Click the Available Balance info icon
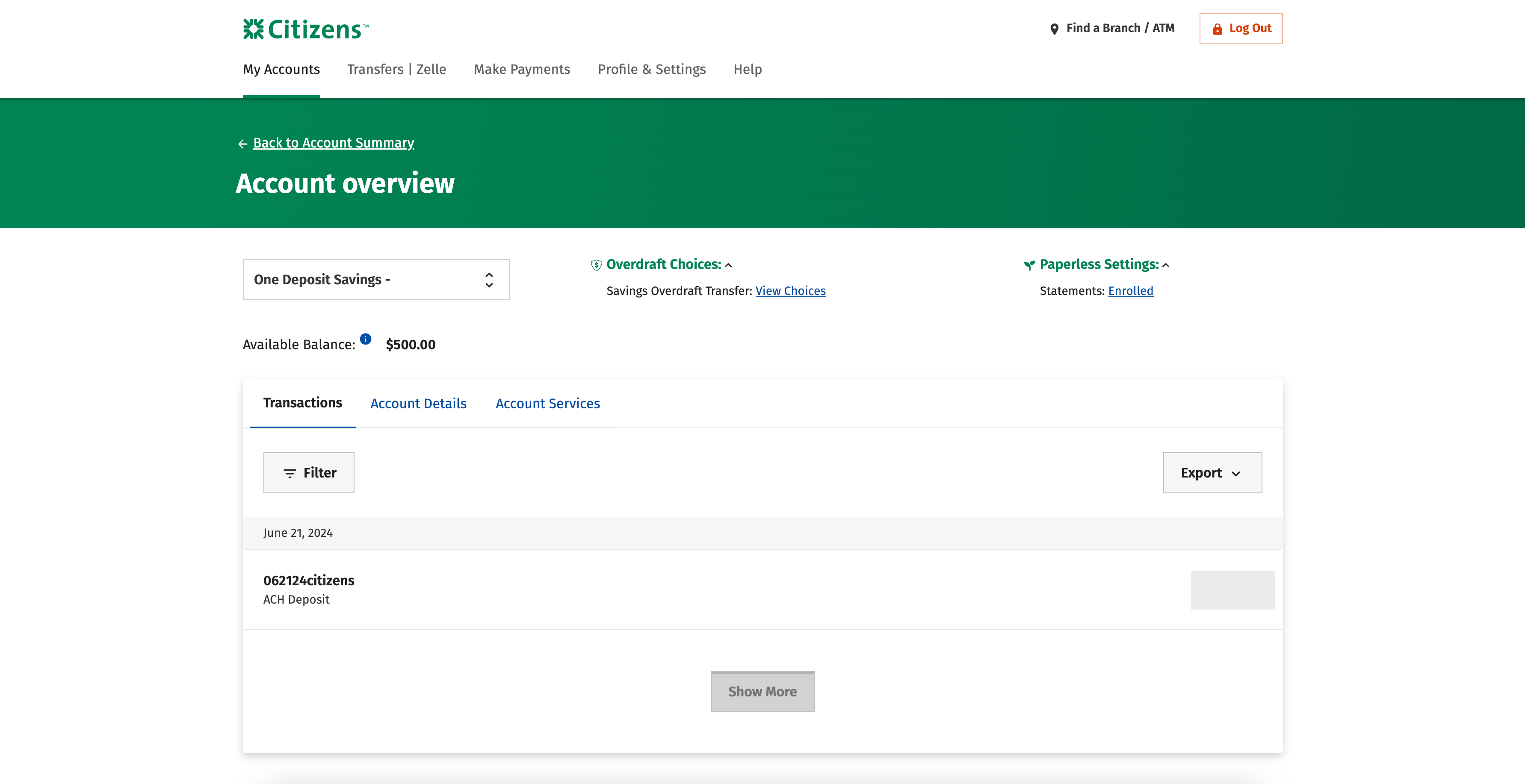The height and width of the screenshot is (784, 1525). pos(365,339)
